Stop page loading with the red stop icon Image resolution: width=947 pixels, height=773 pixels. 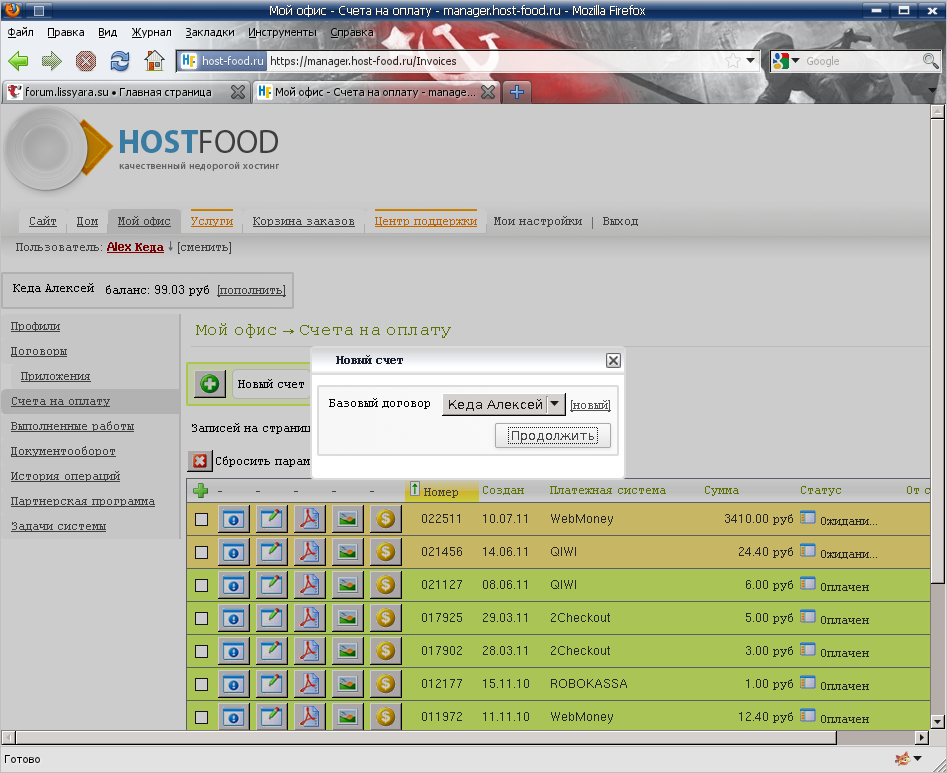click(x=86, y=60)
